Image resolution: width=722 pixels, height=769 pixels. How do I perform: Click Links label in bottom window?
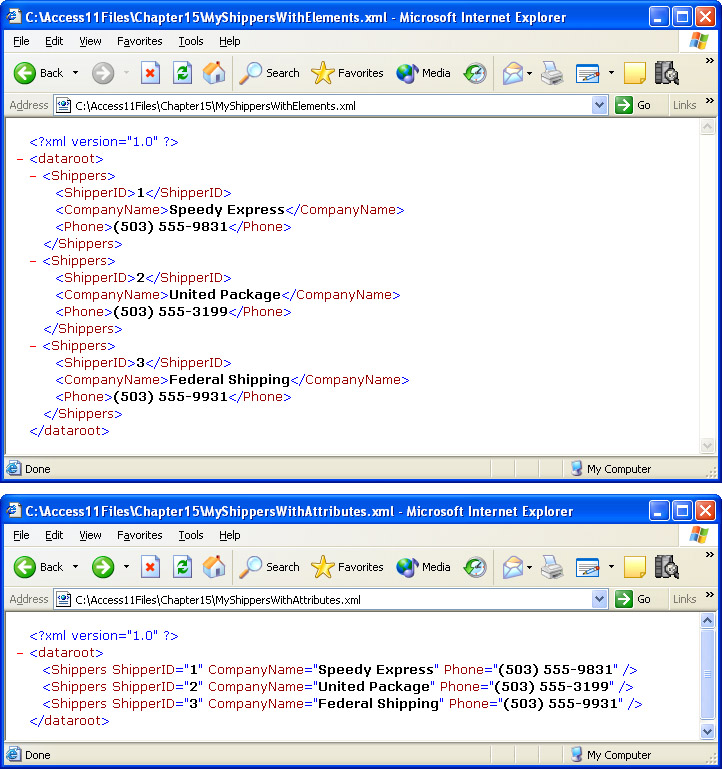coord(684,599)
